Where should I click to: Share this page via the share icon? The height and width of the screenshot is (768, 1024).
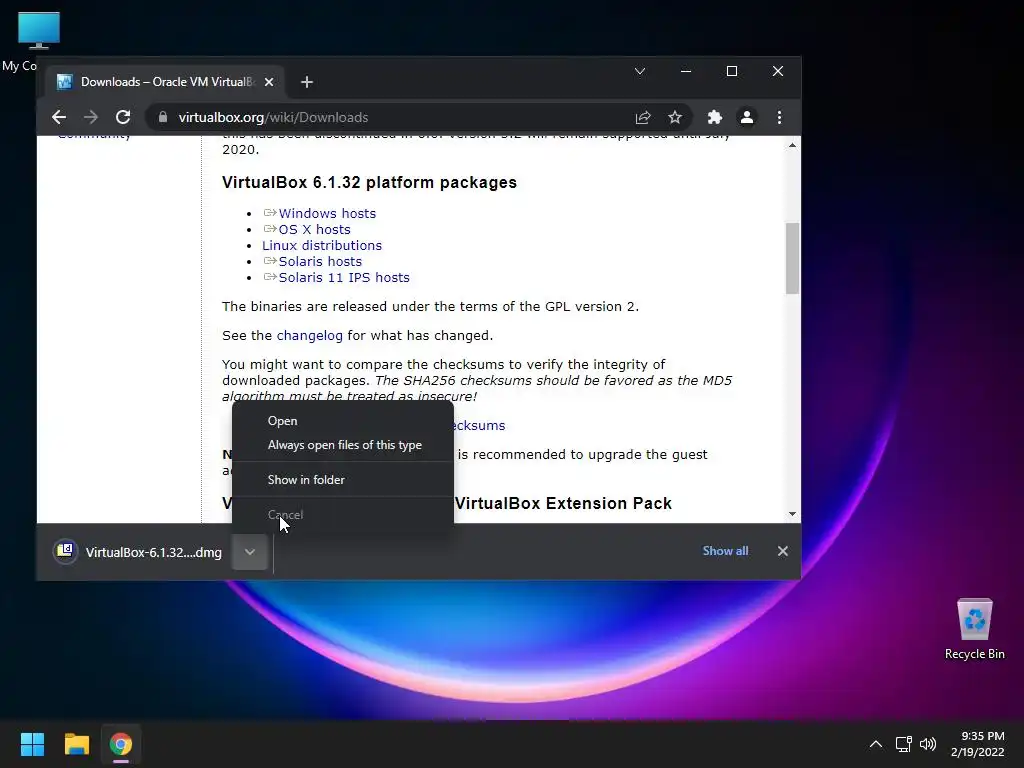(x=643, y=118)
